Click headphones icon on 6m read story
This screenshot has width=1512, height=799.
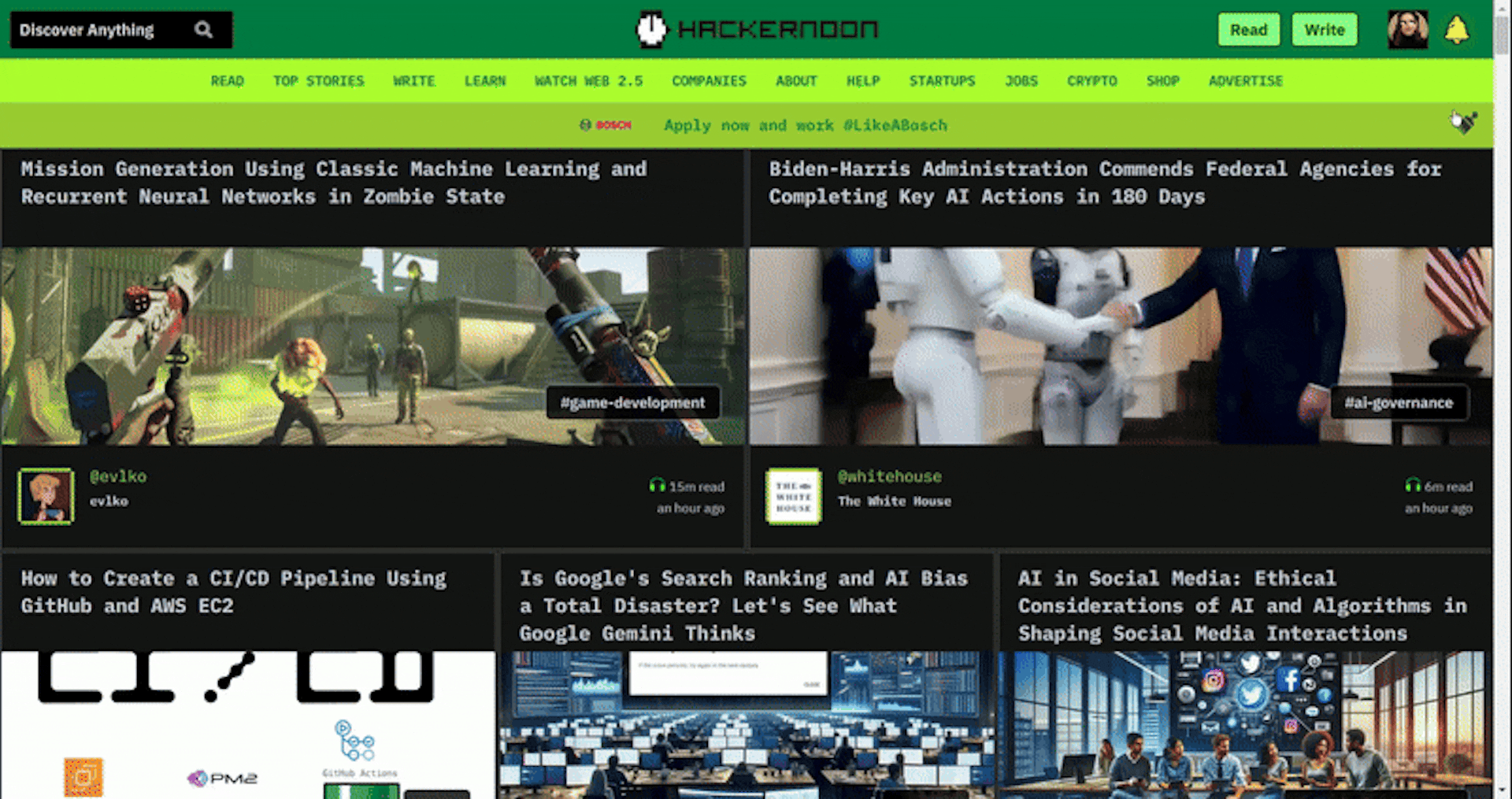1413,485
